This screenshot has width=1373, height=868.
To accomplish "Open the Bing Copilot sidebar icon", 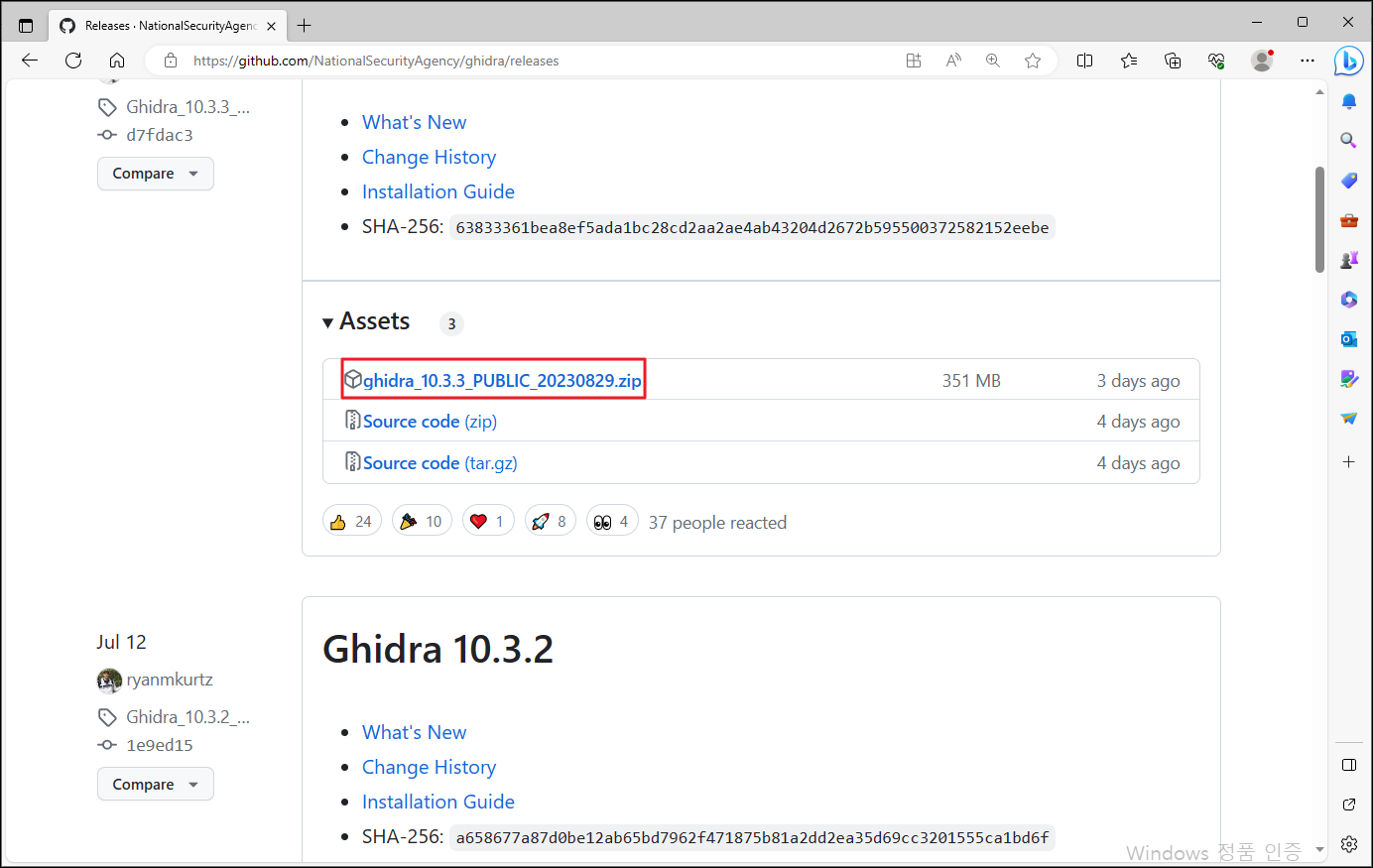I will 1349,61.
